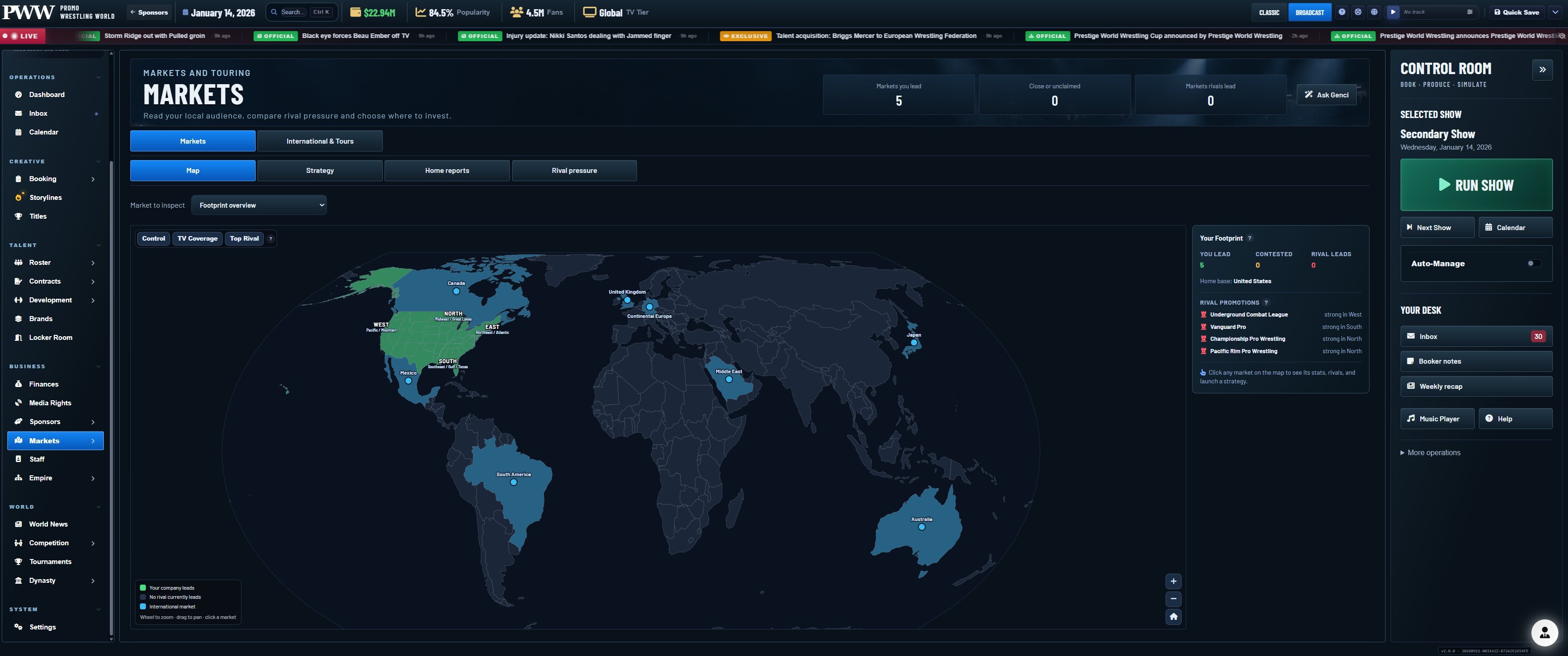Screen dimensions: 1568x656
Task: Open the Market to inspect dropdown
Action: coord(259,205)
